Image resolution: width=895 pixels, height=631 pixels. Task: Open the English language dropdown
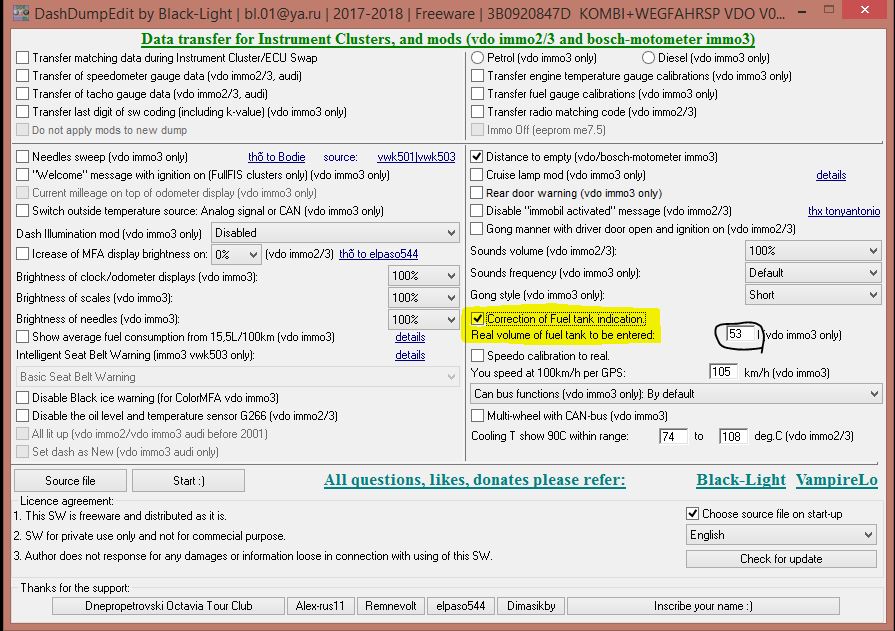tap(781, 535)
